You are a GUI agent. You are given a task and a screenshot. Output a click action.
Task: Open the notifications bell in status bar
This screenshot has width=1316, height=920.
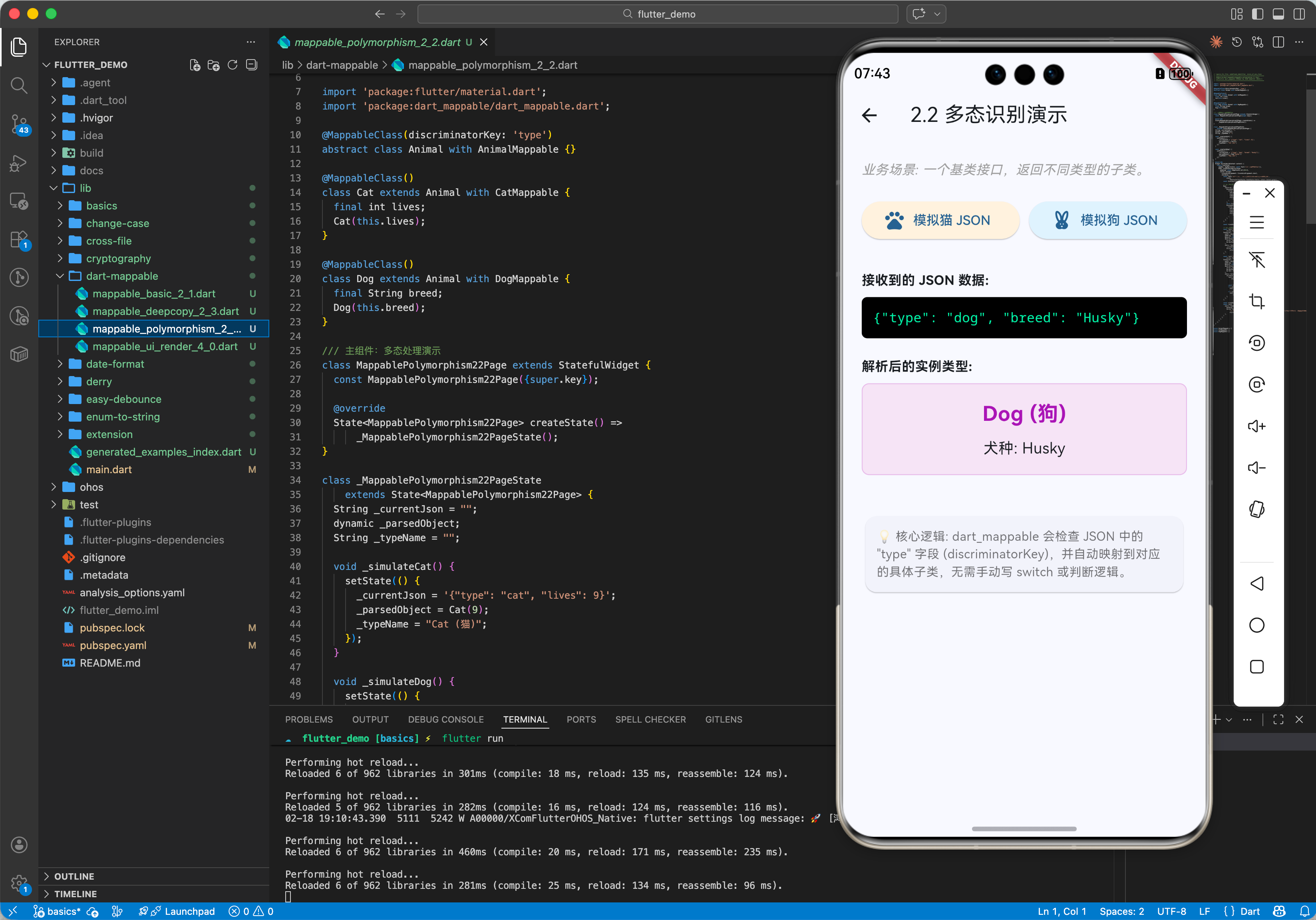coord(1304,911)
